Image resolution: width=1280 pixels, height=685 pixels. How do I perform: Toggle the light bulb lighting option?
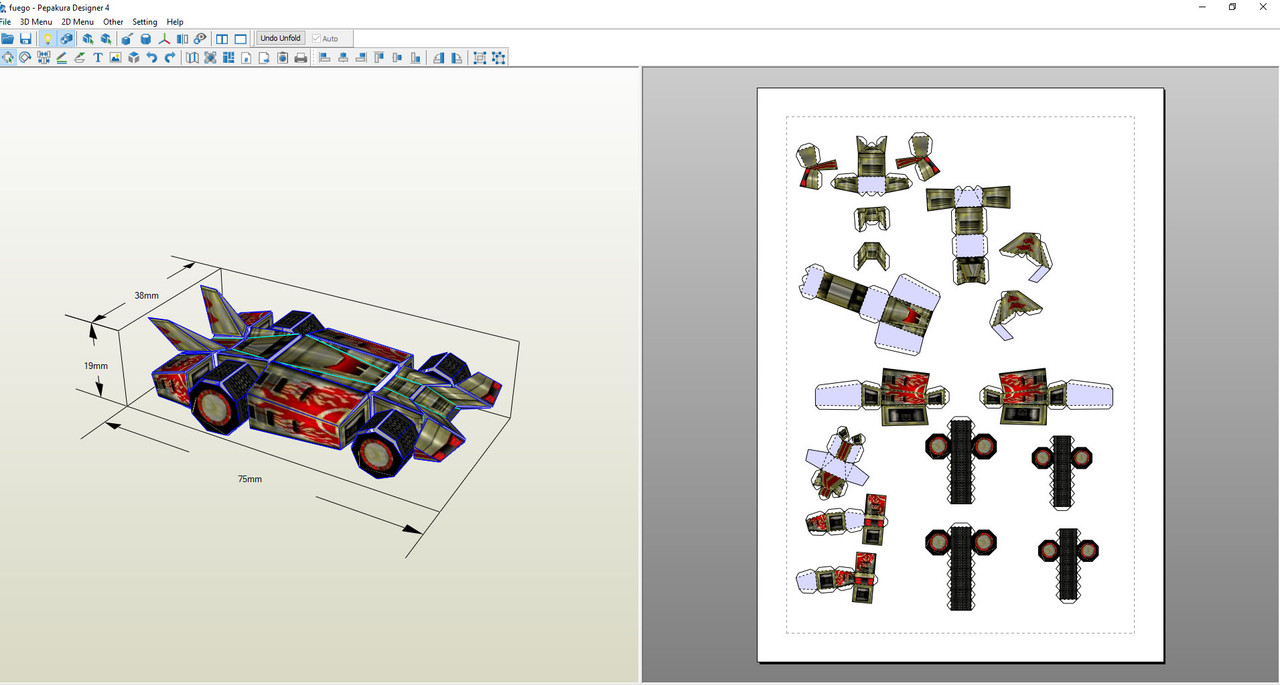pyautogui.click(x=47, y=39)
